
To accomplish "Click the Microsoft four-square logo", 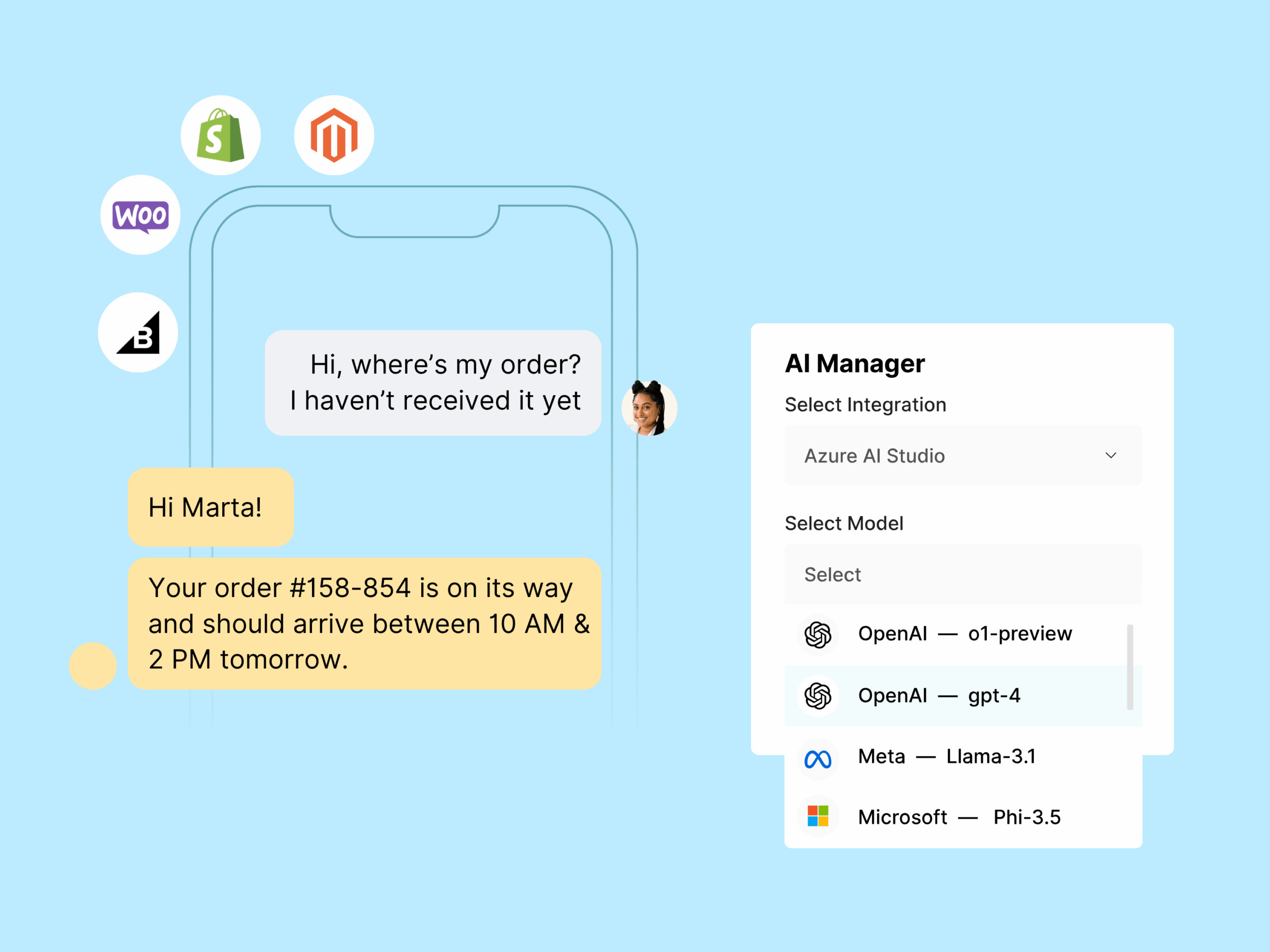I will tap(818, 816).
